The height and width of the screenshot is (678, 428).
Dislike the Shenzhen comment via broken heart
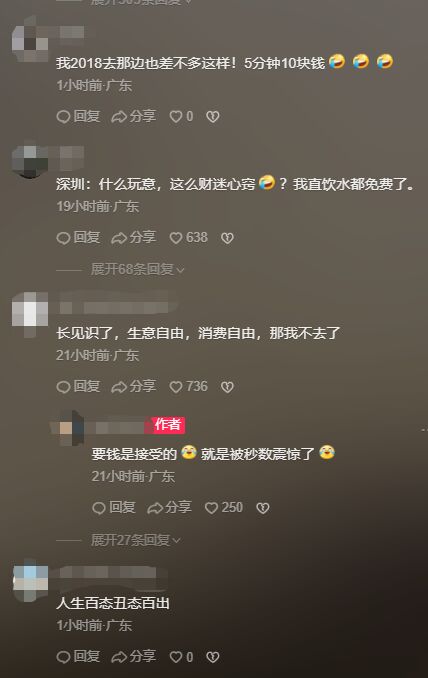(x=227, y=238)
